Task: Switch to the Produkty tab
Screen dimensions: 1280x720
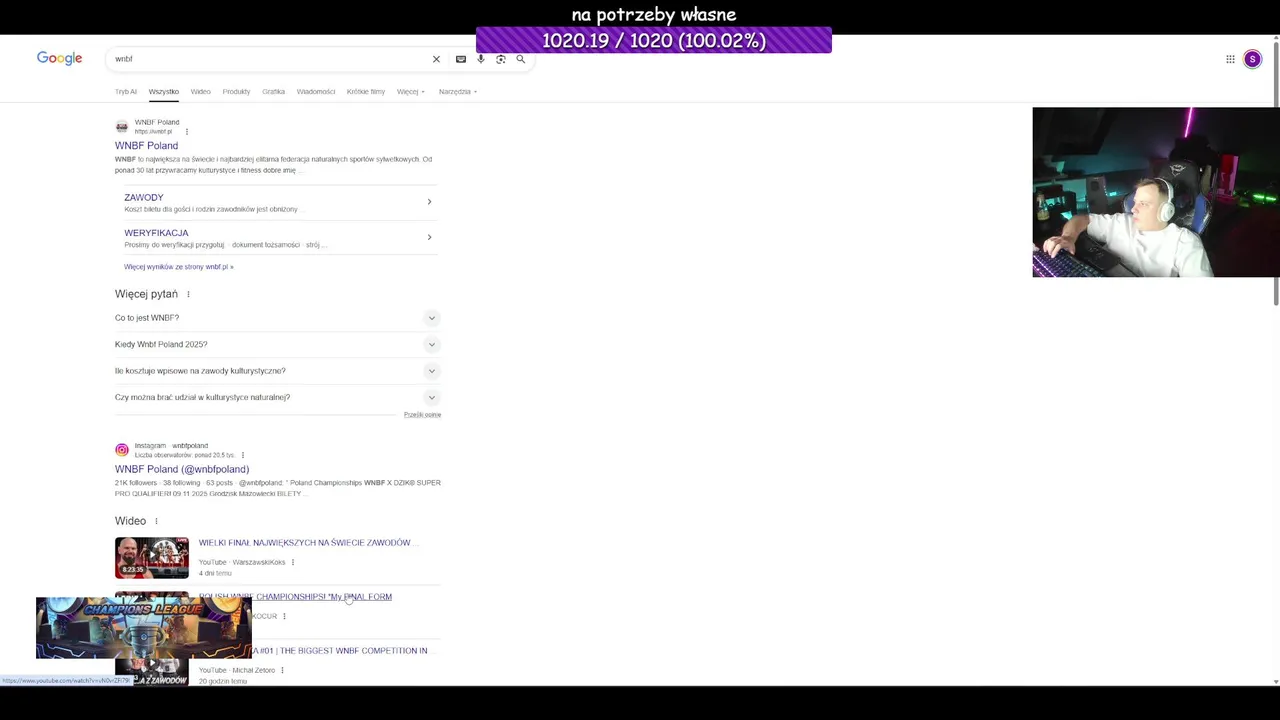Action: tap(237, 92)
